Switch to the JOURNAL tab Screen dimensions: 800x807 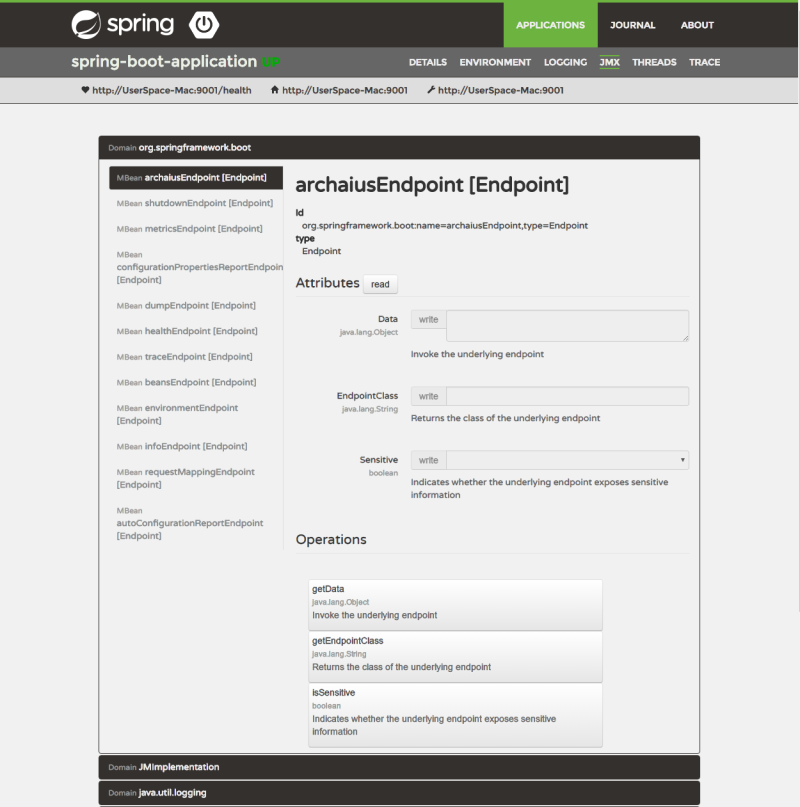(632, 25)
